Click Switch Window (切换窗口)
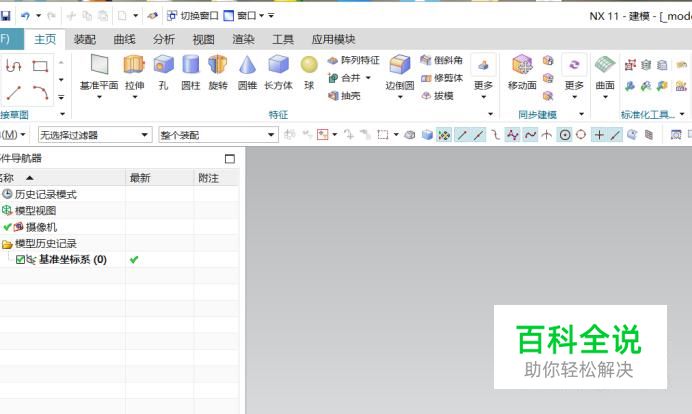692x414 pixels. (193, 16)
